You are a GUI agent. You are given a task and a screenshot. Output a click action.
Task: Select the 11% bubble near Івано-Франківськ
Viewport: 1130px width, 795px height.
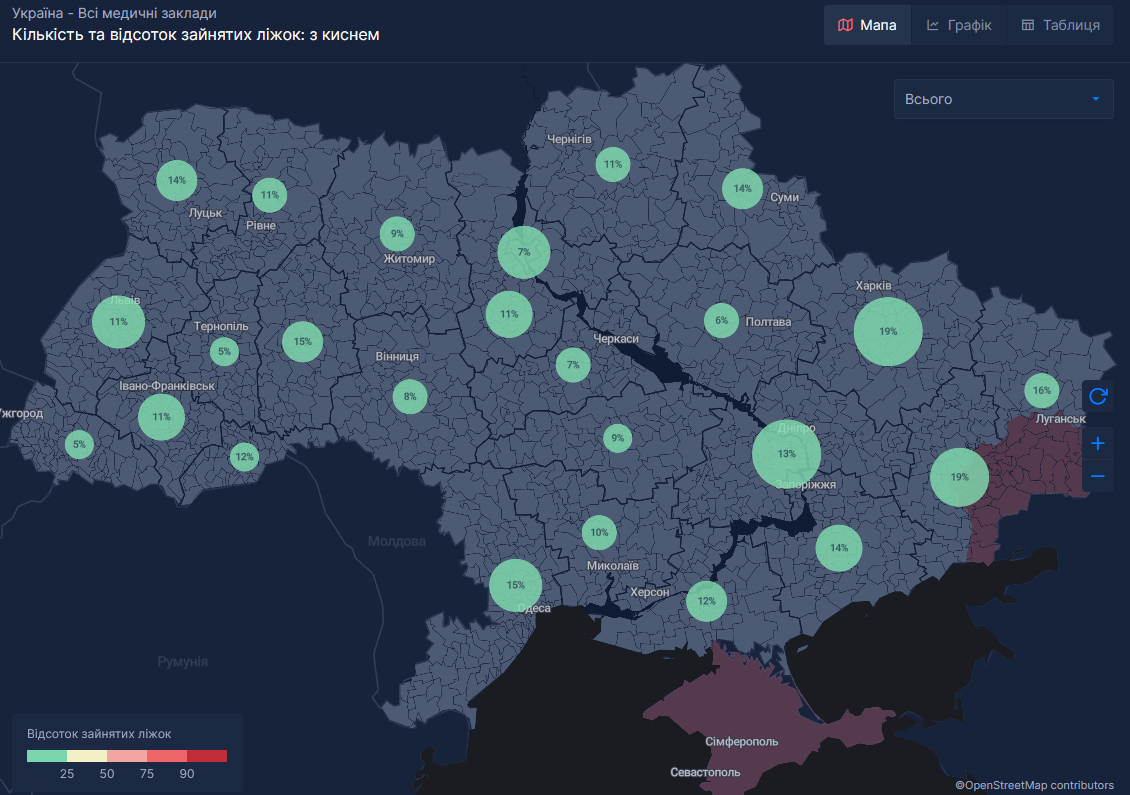[161, 417]
